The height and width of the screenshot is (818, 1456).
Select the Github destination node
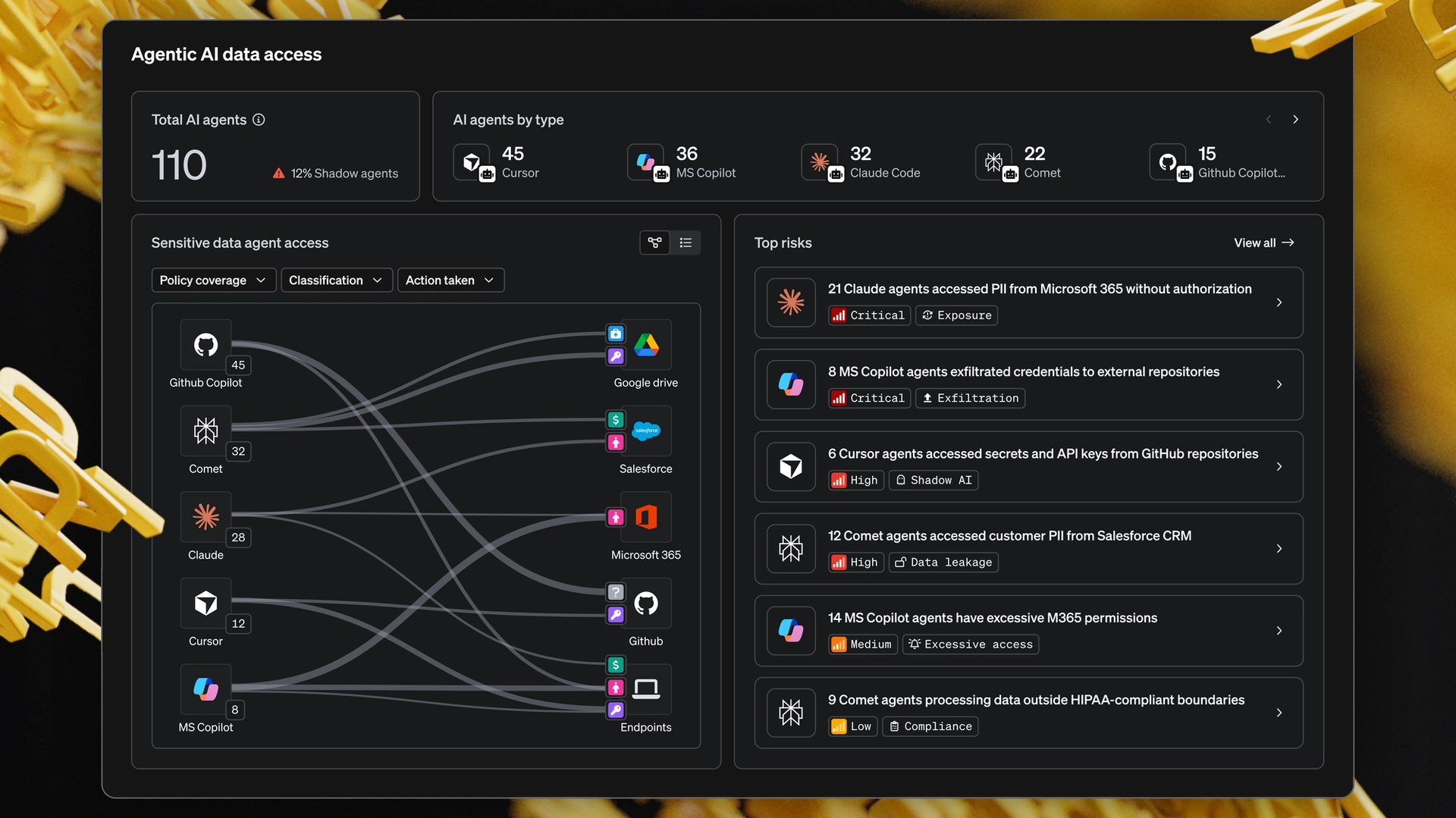pyautogui.click(x=646, y=603)
